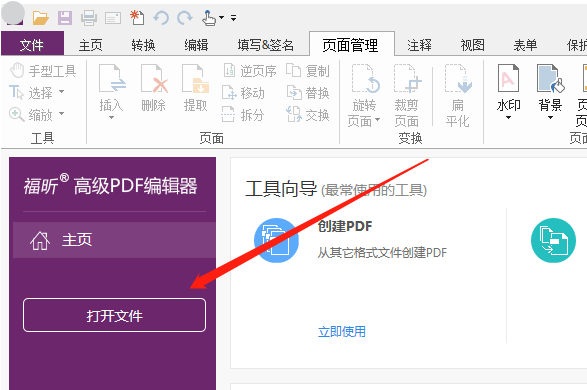Click the 从其它格式文件创建PDF description text
Viewport: 587px width, 390px height.
coord(382,253)
